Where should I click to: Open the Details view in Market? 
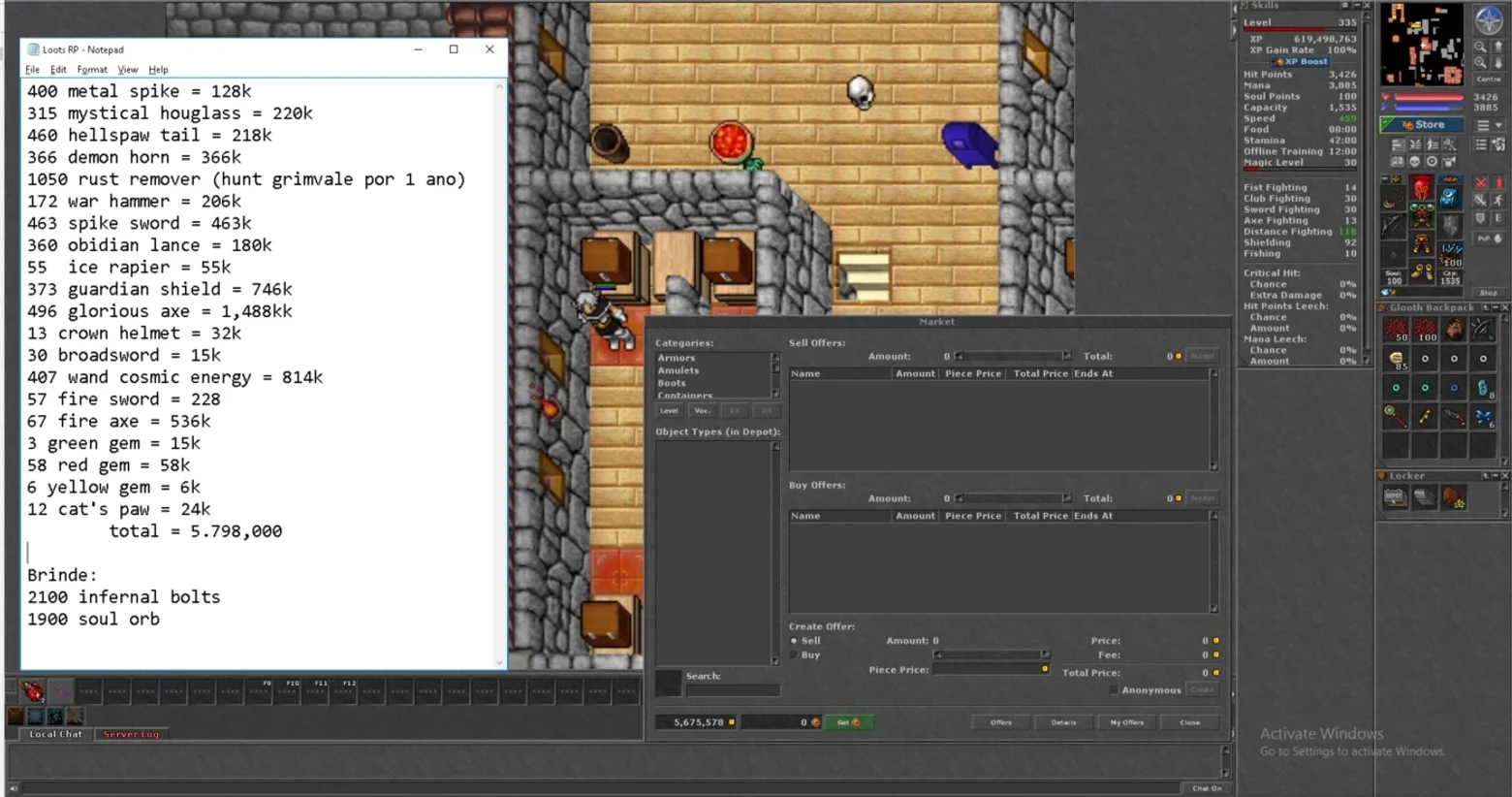pyautogui.click(x=1063, y=722)
